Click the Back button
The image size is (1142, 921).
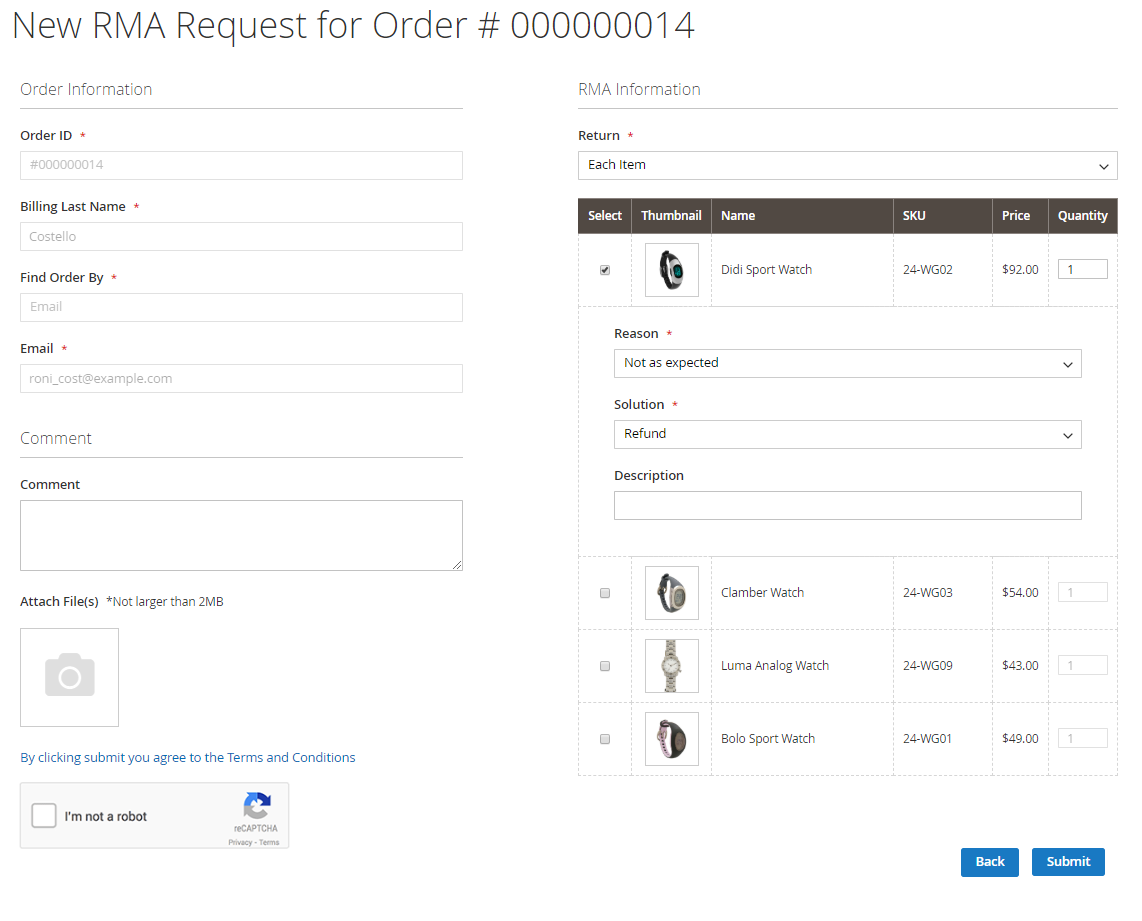989,862
